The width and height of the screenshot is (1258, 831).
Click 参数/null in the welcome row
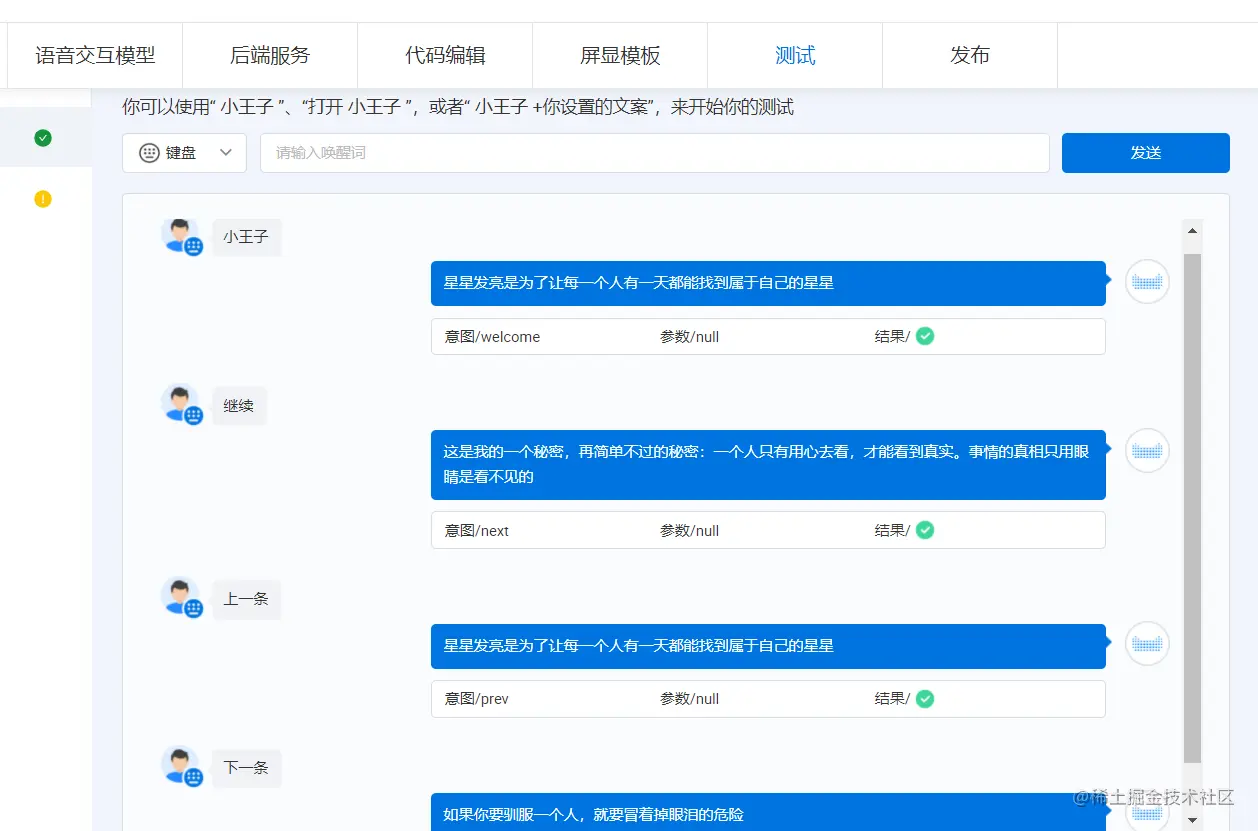pyautogui.click(x=689, y=337)
